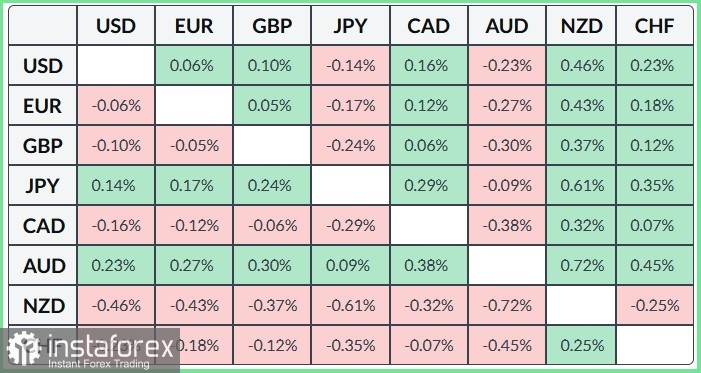Open the InstaForex watermark link
701x373 pixels.
coord(90,350)
